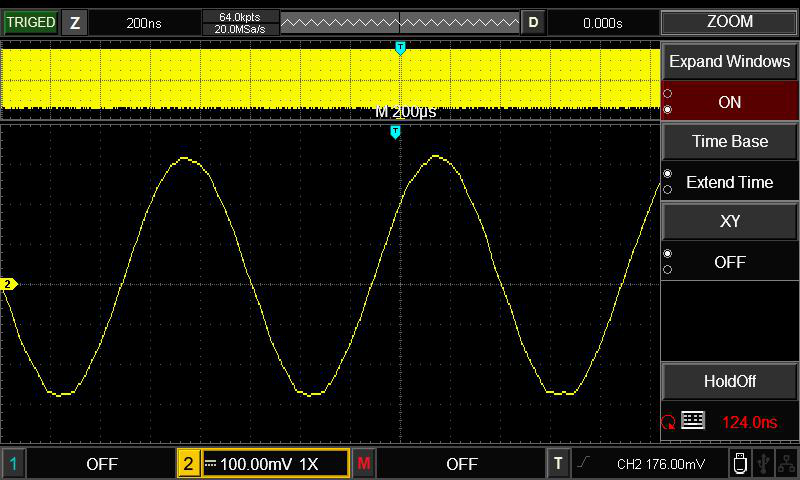800x480 pixels.
Task: Click the rising edge trigger slope icon
Action: point(583,463)
